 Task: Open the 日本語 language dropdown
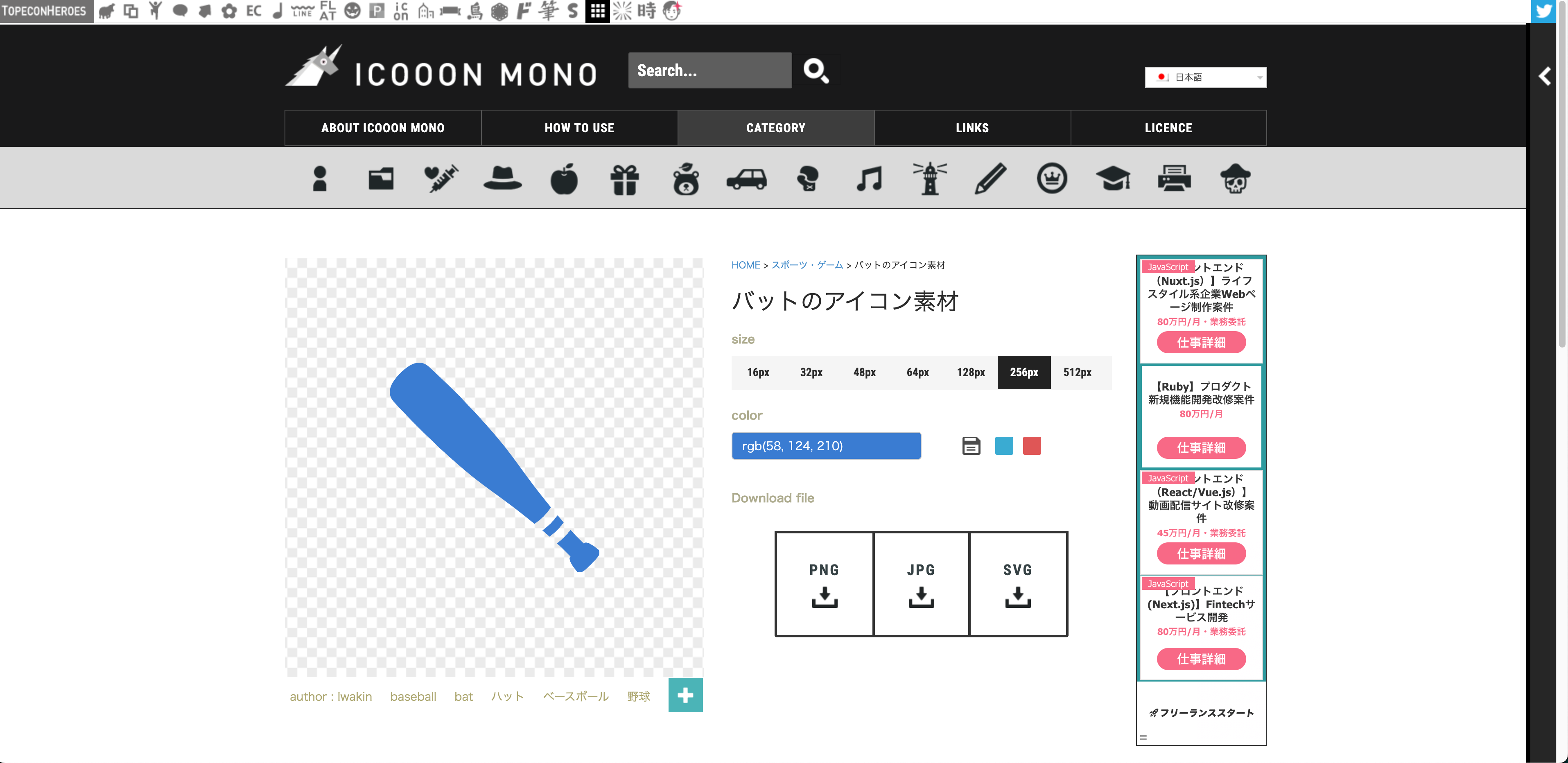pyautogui.click(x=1205, y=77)
